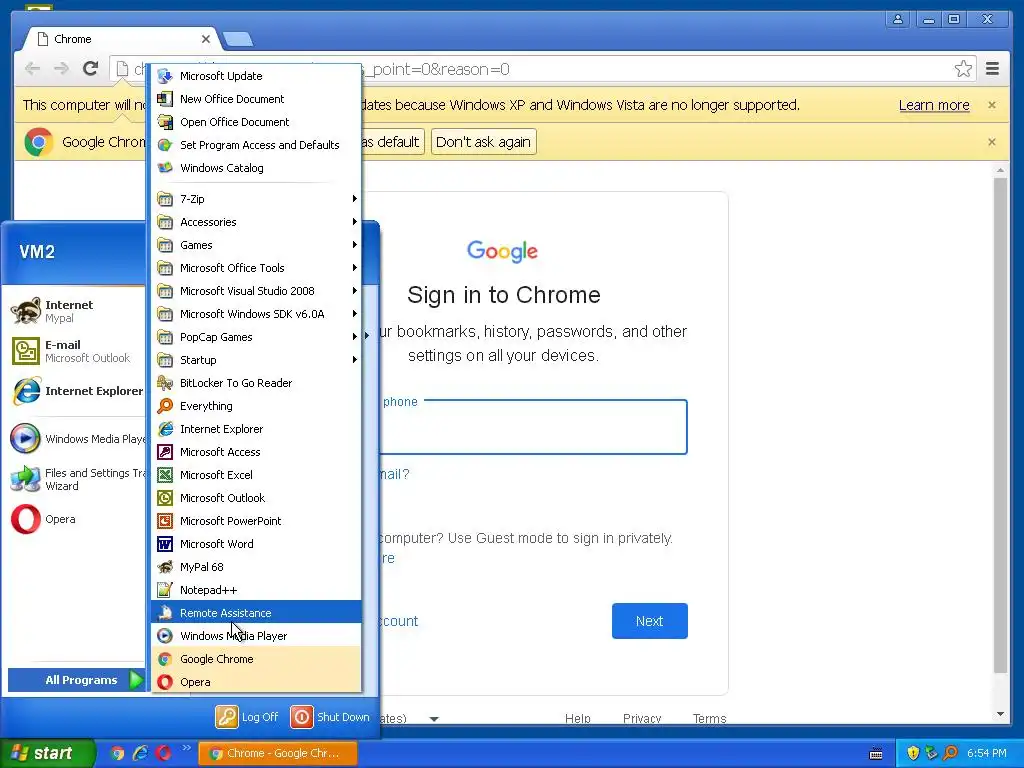Viewport: 1024px width, 768px height.
Task: Click the Remote Assistance icon
Action: tap(165, 613)
